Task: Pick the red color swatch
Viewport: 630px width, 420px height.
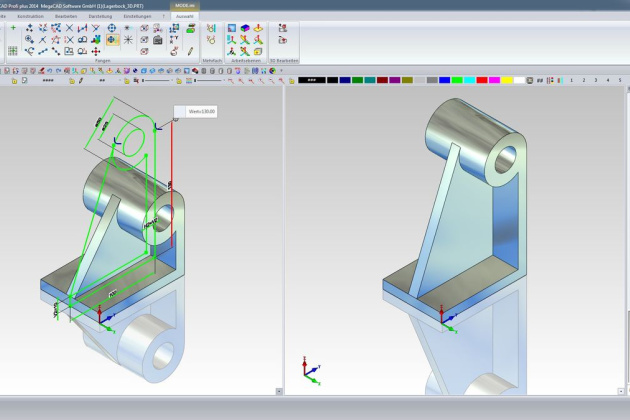Action: point(481,80)
